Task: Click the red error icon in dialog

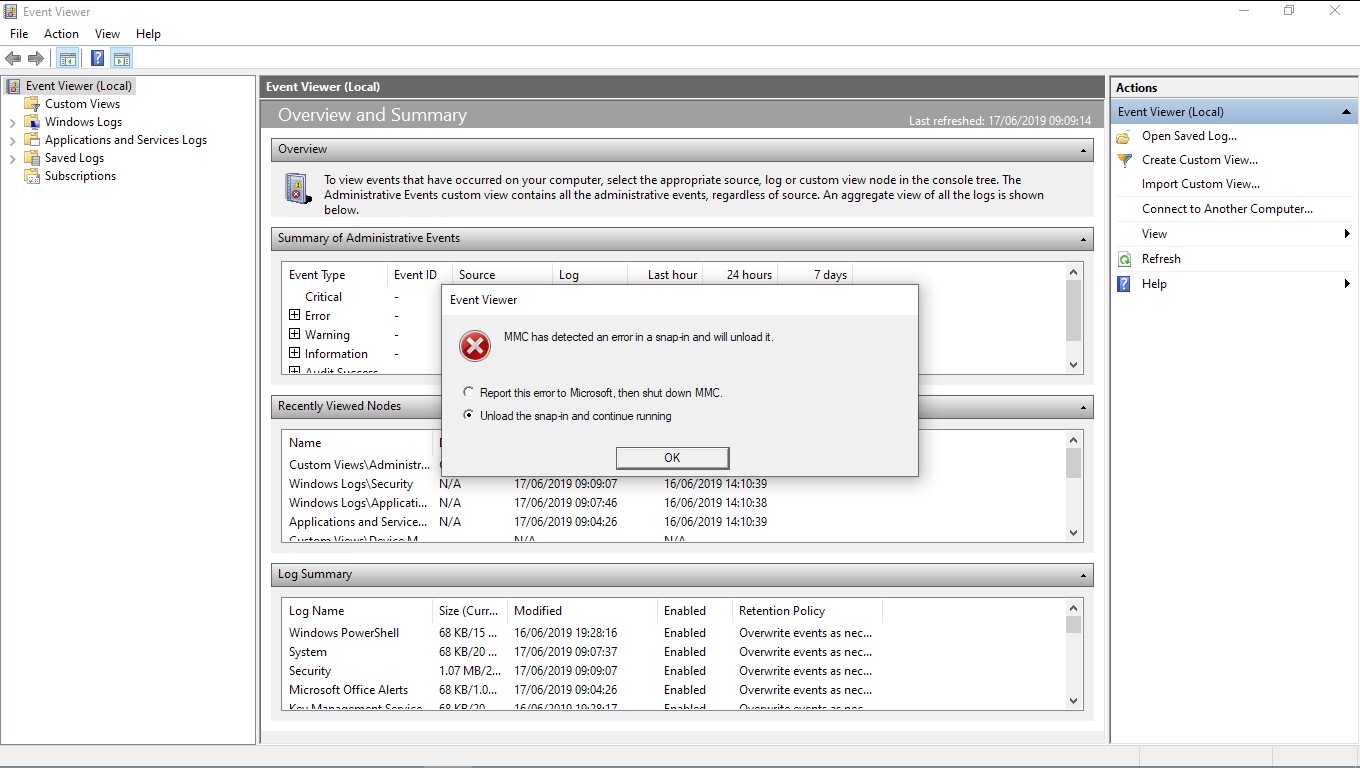Action: click(x=475, y=346)
